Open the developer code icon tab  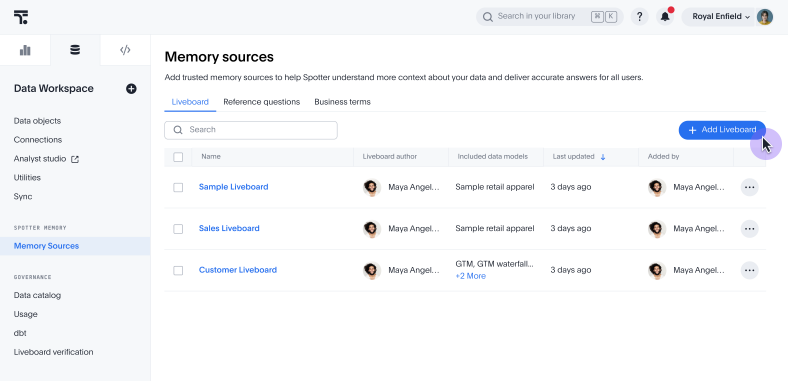[x=125, y=50]
